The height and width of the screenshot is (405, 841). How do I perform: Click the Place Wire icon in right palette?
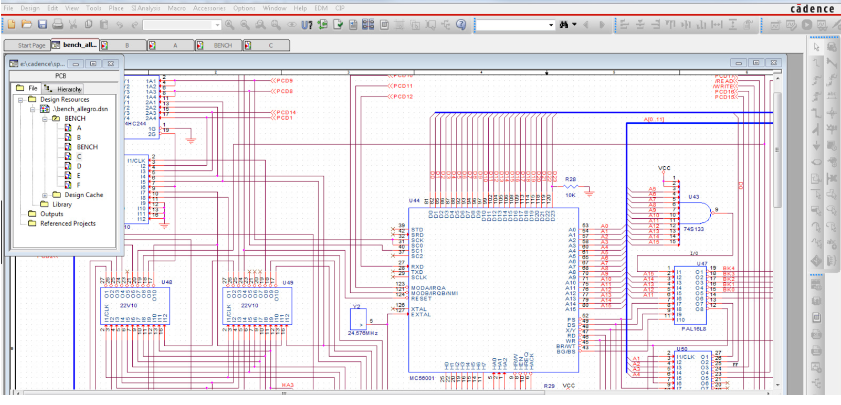click(817, 64)
